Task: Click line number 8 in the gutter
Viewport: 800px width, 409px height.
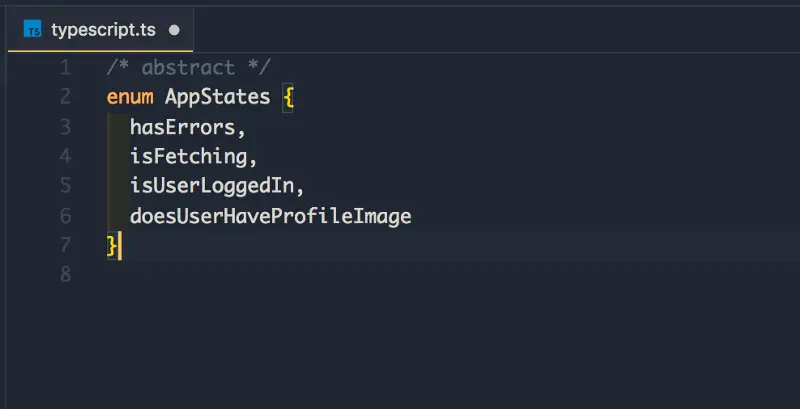Action: [x=66, y=275]
